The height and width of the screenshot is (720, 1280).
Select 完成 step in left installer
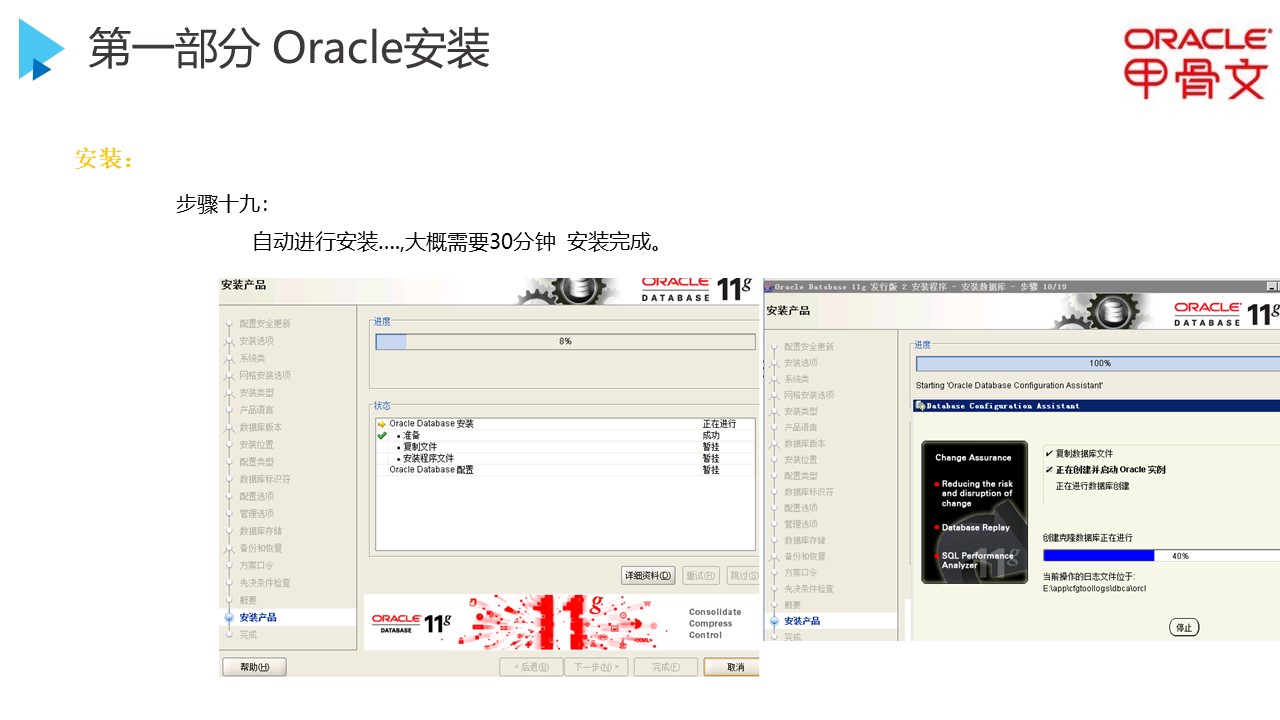click(248, 634)
